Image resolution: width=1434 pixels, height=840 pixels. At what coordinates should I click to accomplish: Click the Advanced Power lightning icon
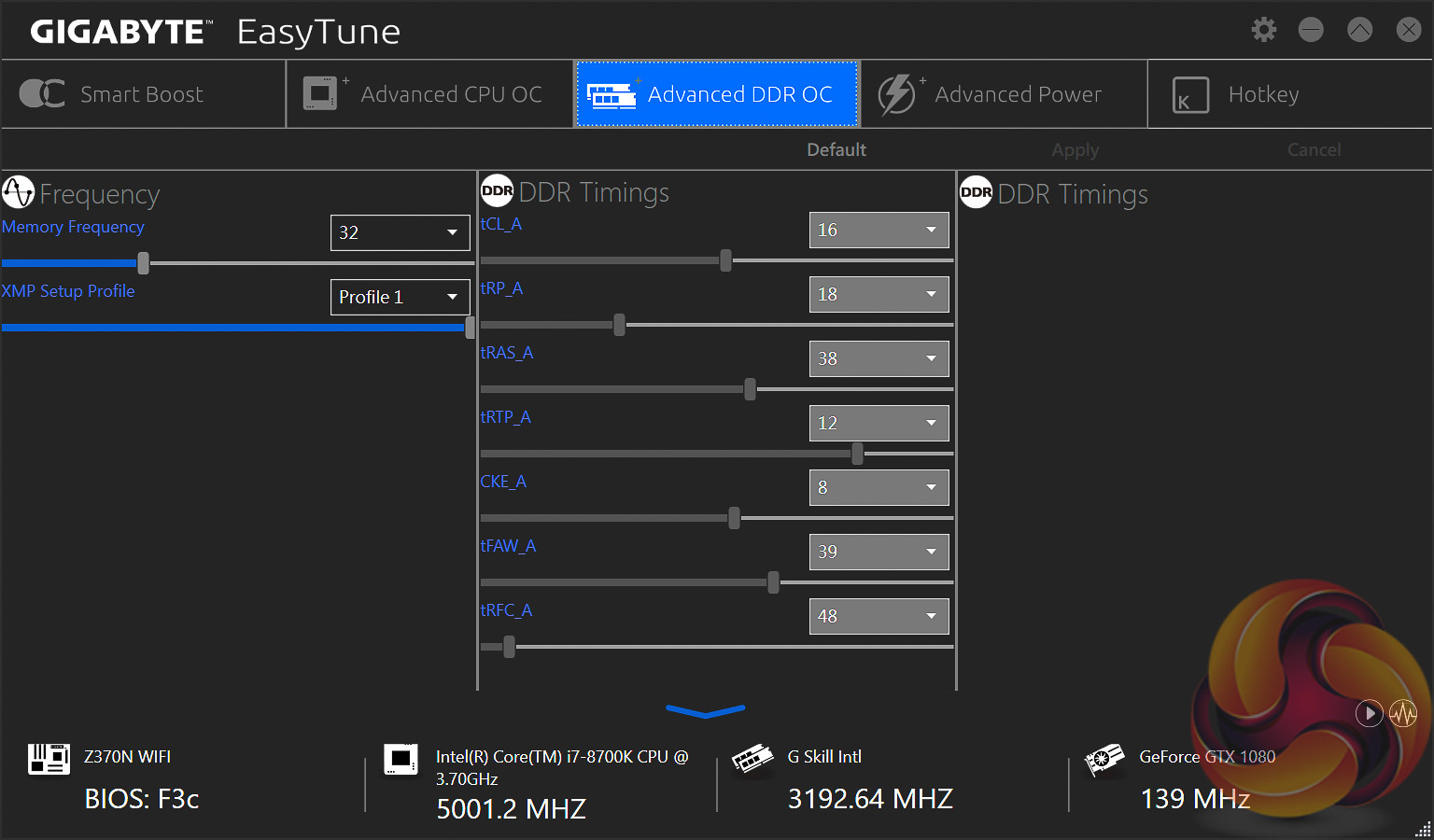[896, 94]
